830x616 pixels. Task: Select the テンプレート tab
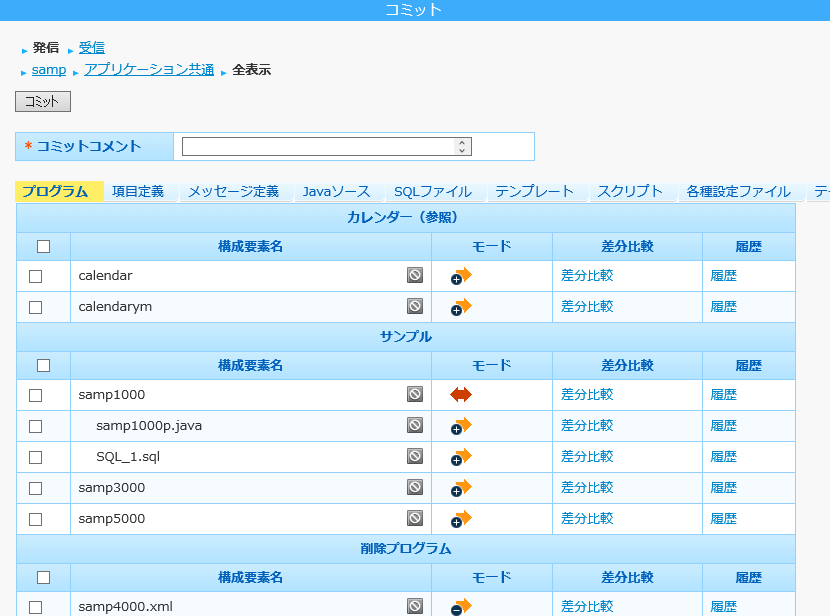535,191
